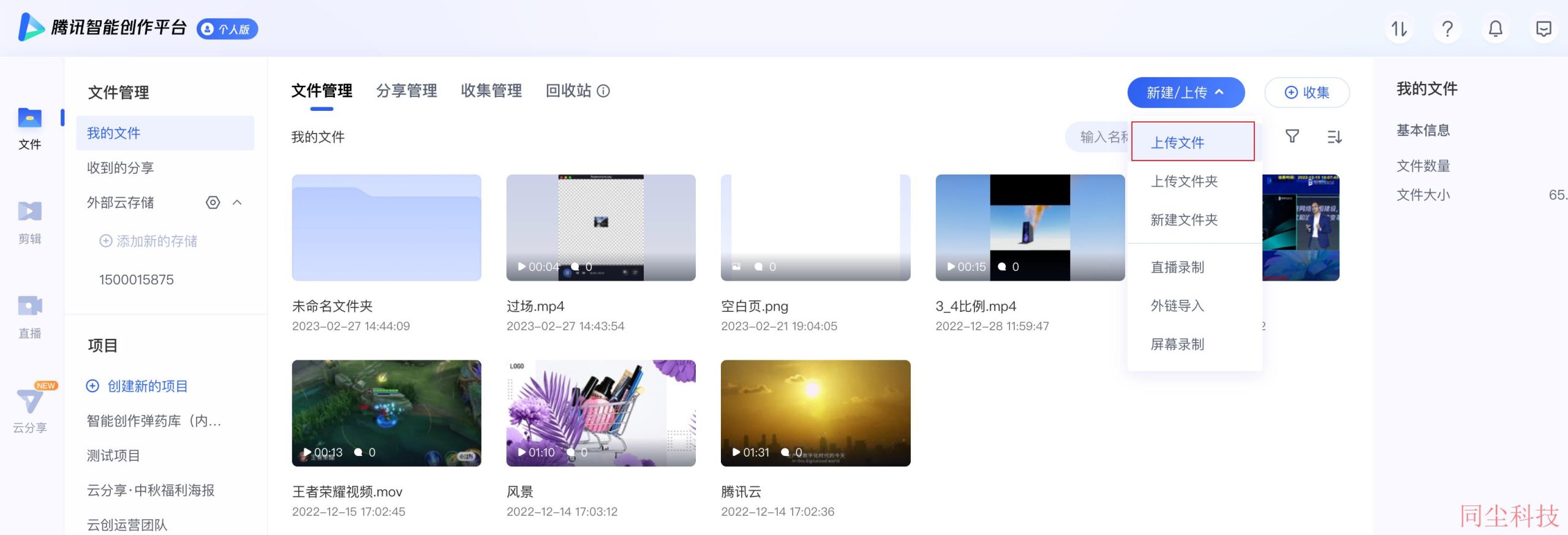The image size is (1568, 535).
Task: Open external cloud storage settings icon
Action: point(213,202)
